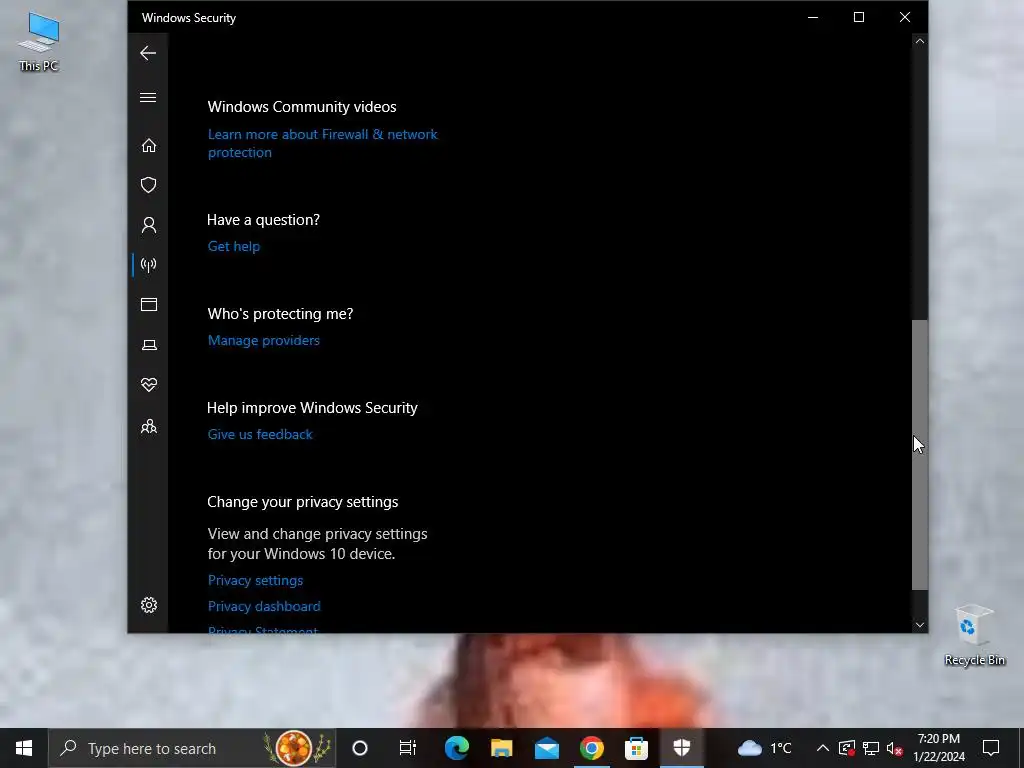
Task: Show hidden system tray icons
Action: click(x=823, y=748)
